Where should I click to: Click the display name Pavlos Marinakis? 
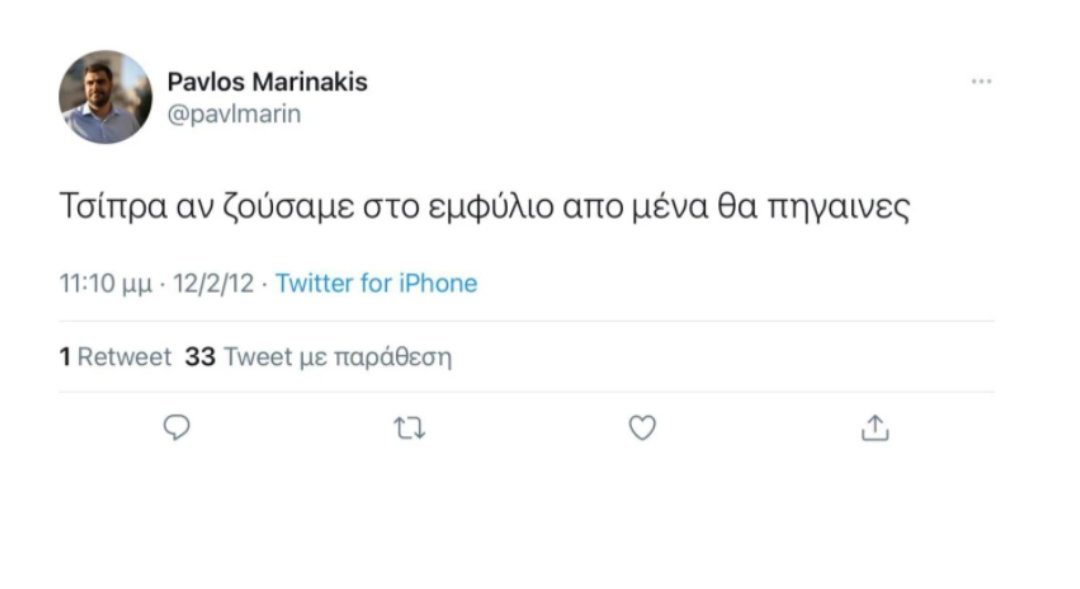point(267,82)
